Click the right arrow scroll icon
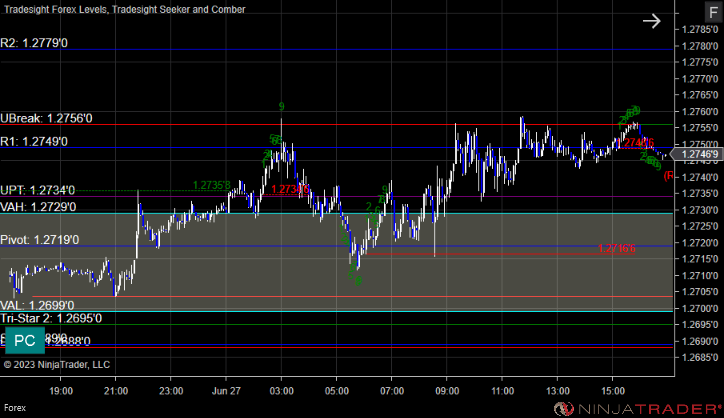Screen dimensions: 724x418 [652, 21]
